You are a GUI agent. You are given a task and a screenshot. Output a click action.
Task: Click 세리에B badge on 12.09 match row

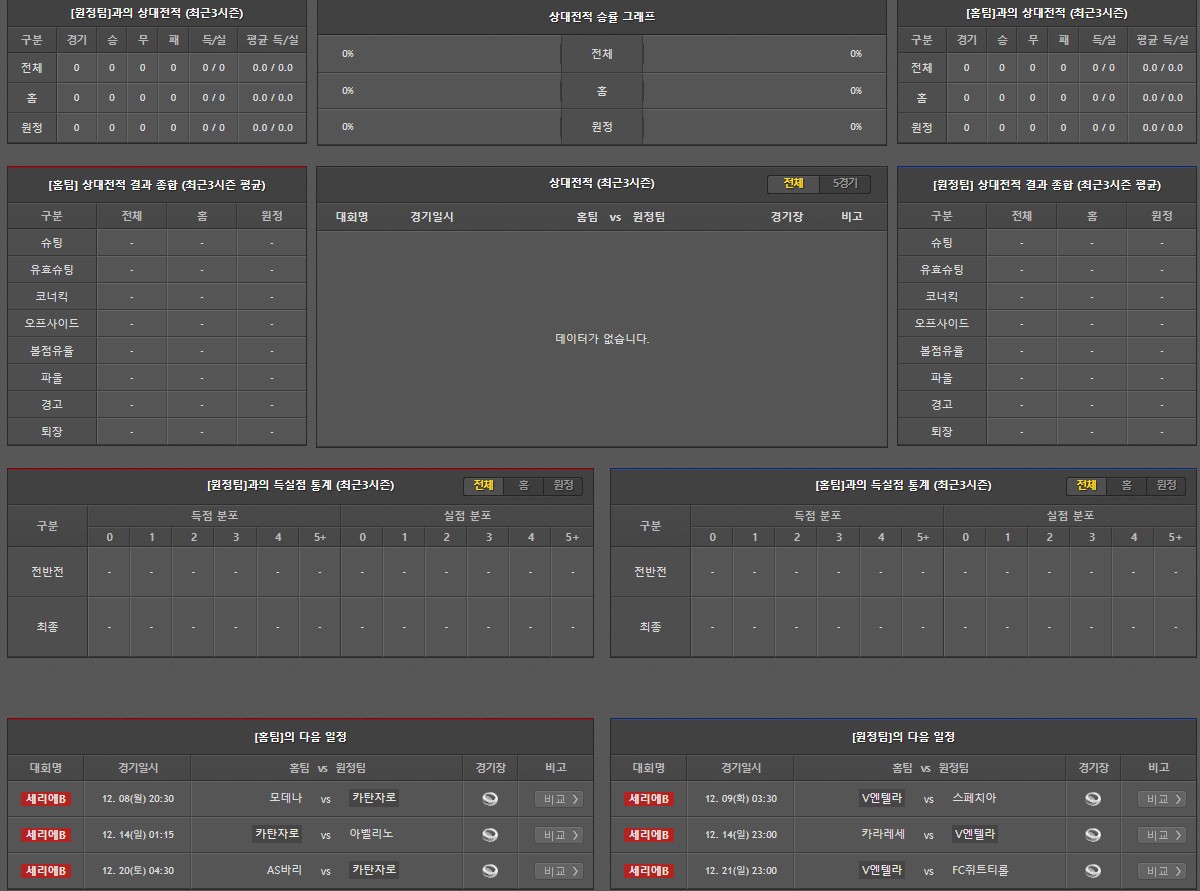click(649, 799)
